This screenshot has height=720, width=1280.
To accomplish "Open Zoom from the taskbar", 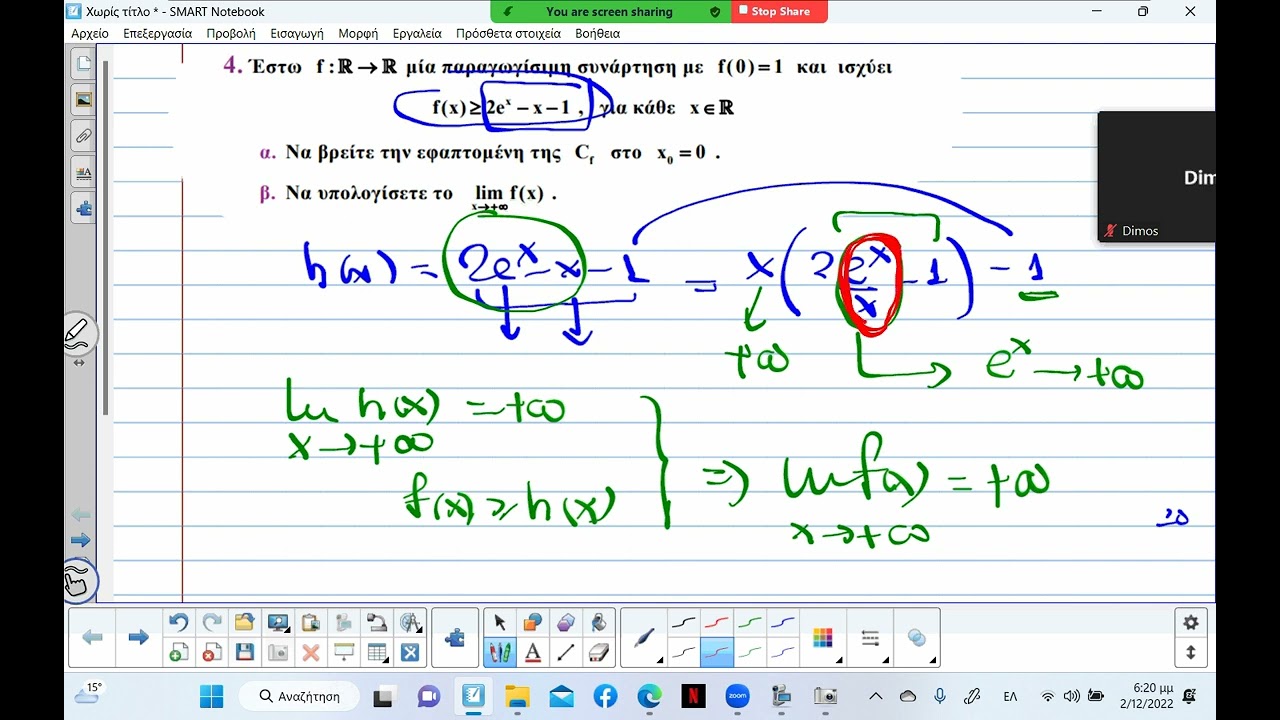I will pyautogui.click(x=737, y=696).
